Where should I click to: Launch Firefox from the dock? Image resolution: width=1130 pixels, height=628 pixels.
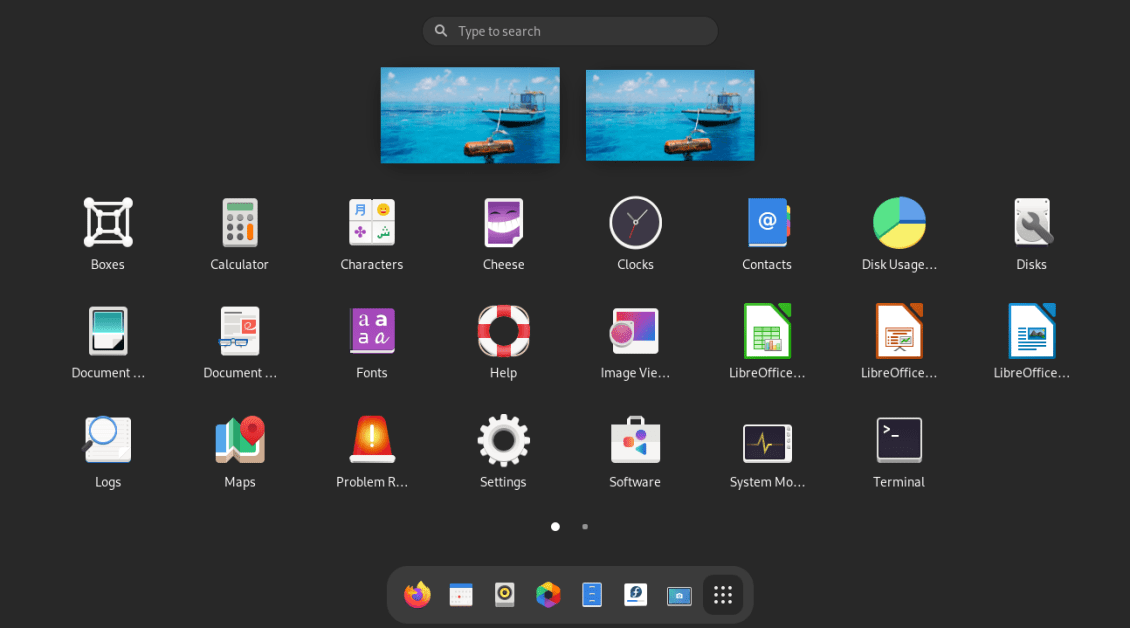point(417,594)
